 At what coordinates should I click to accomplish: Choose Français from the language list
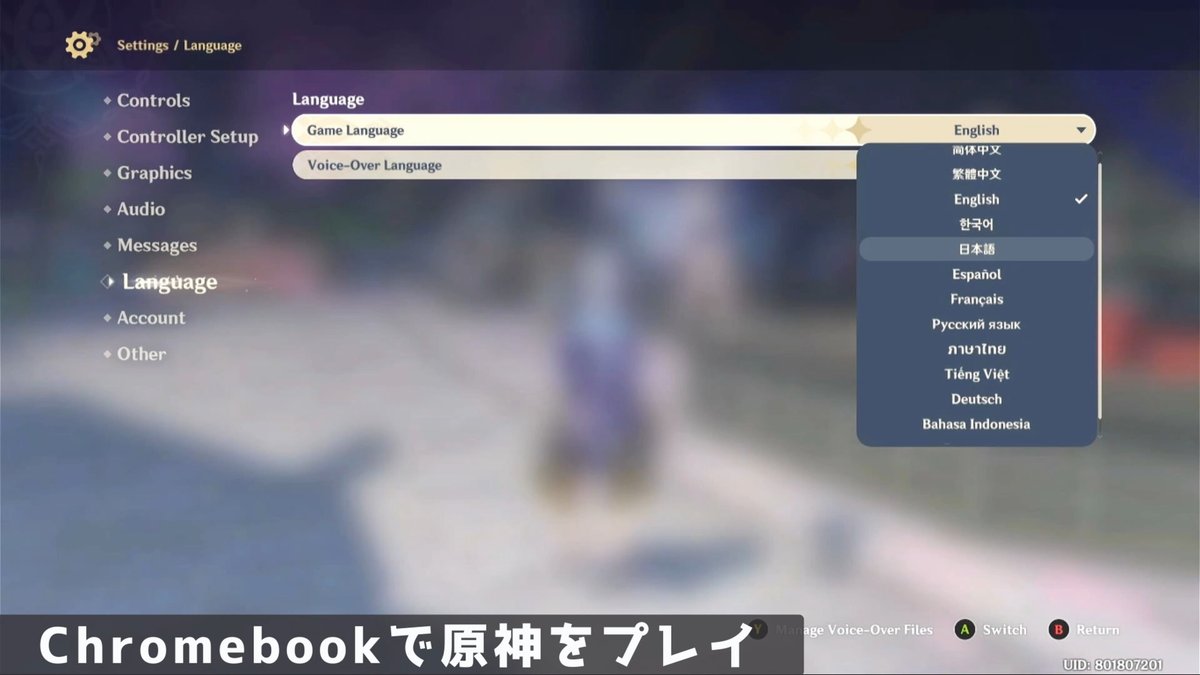pos(976,299)
